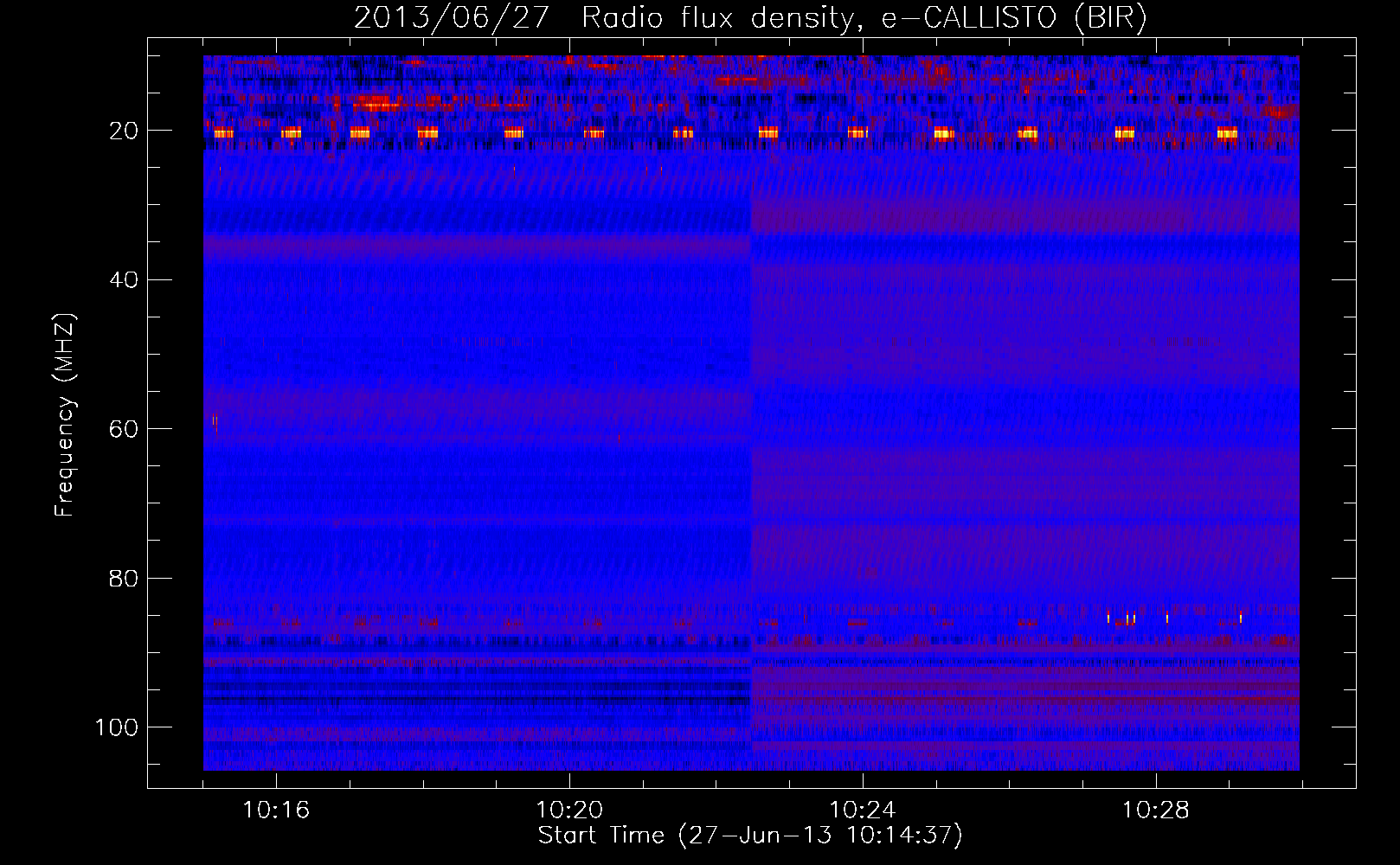
Task: Click the bright burst near 60 MHz at left edge
Action: click(215, 423)
